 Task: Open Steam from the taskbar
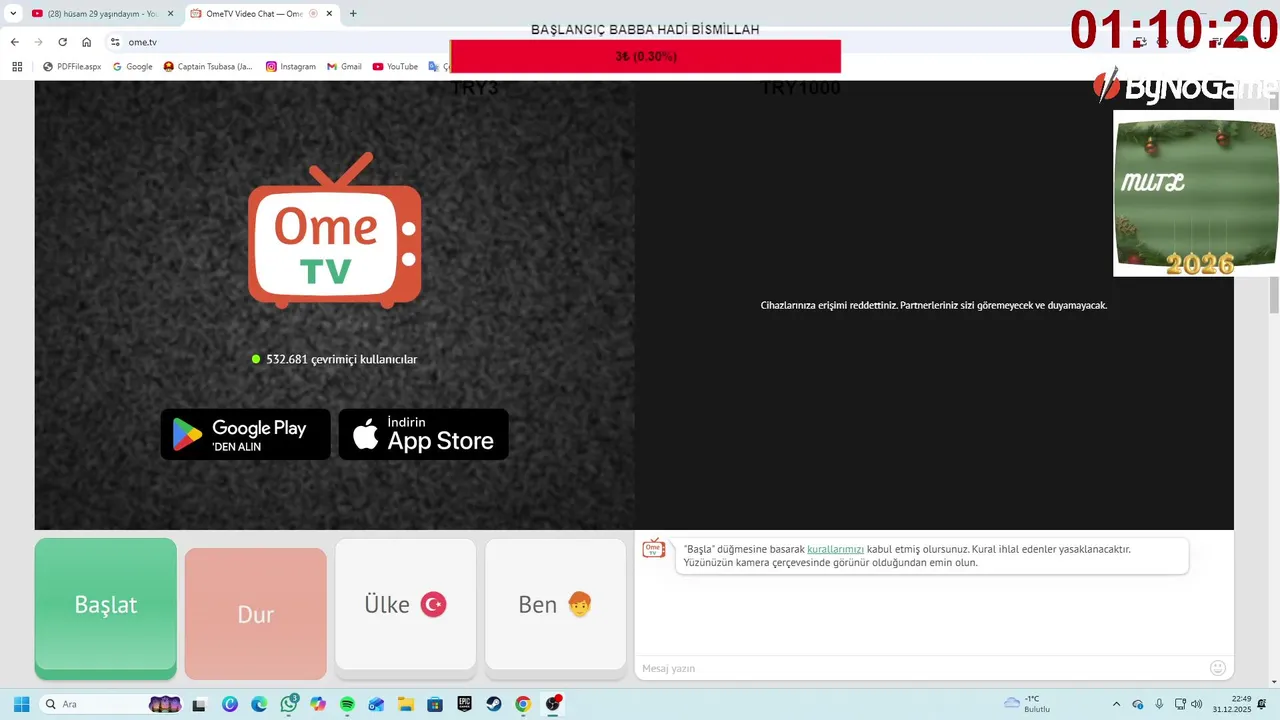click(494, 704)
